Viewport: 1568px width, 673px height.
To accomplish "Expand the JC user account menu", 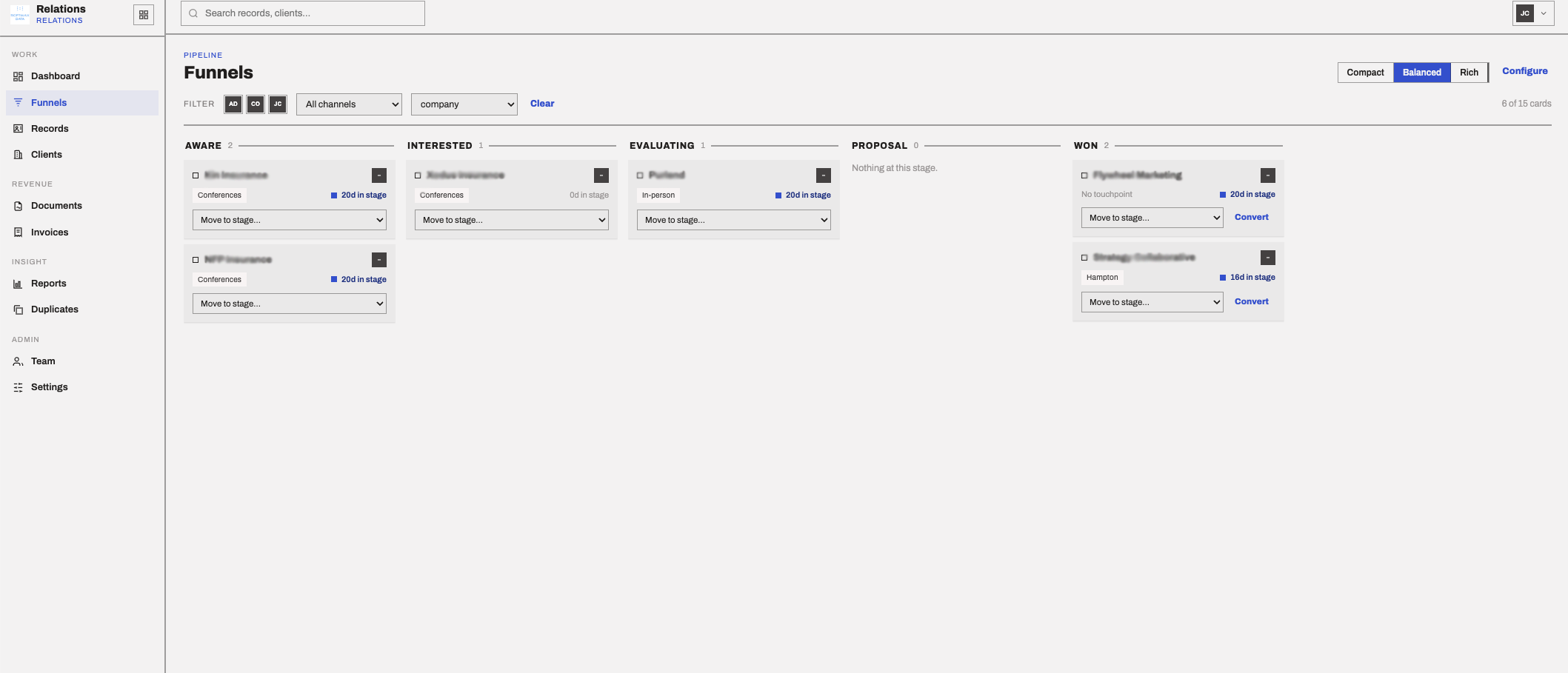I will pos(1533,13).
